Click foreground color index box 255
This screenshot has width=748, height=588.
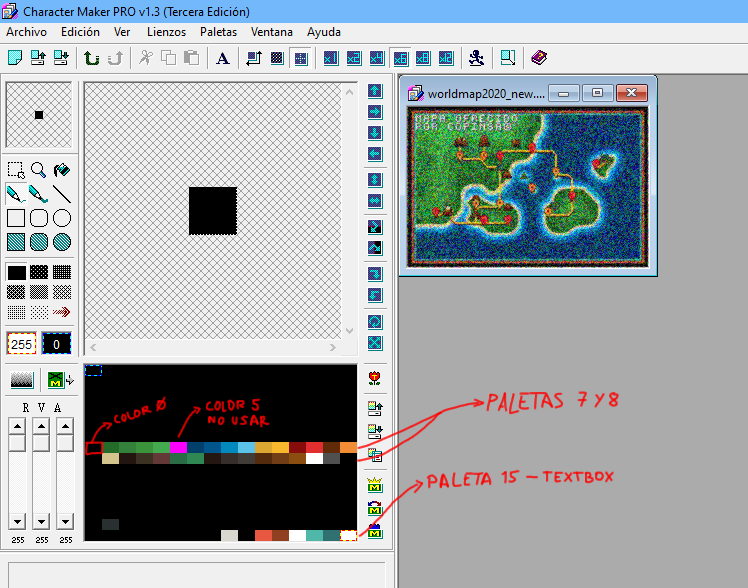coord(21,344)
